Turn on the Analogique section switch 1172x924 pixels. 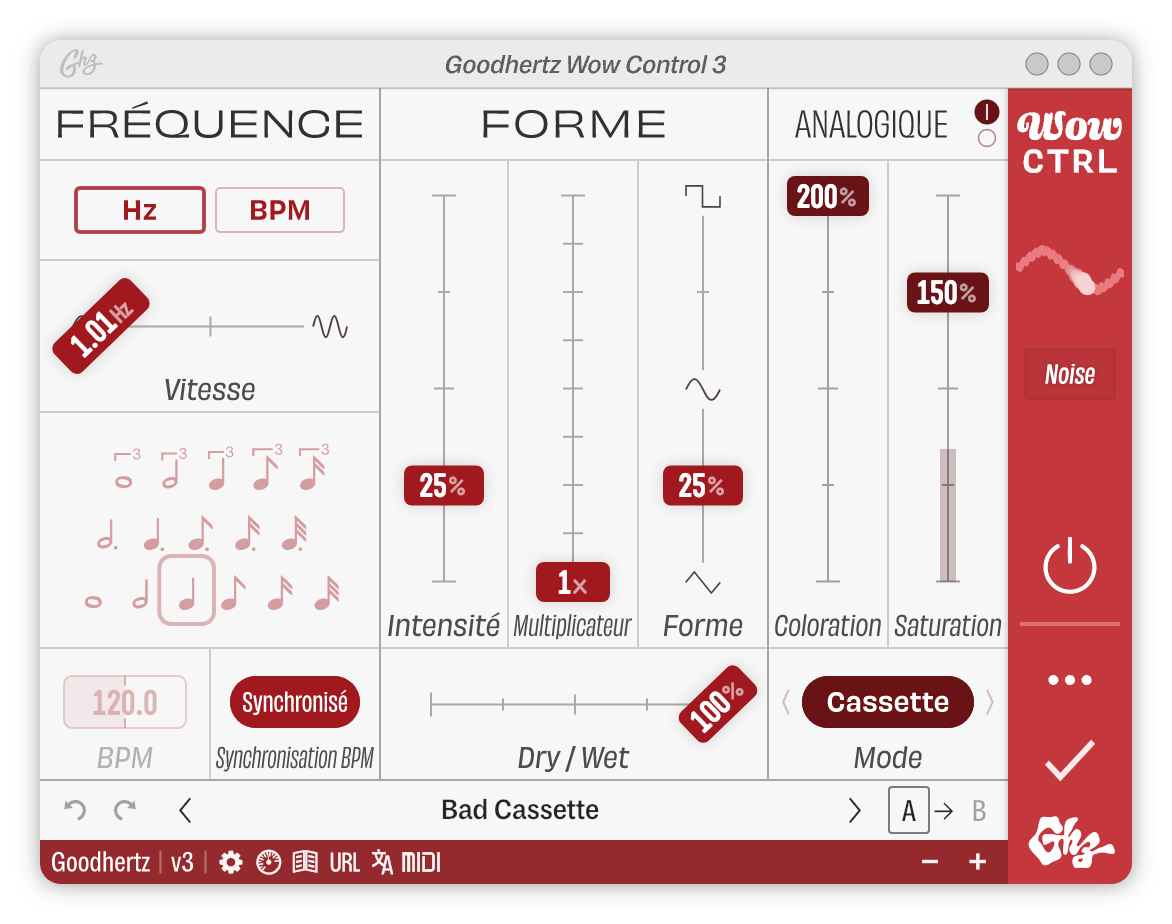tap(986, 111)
